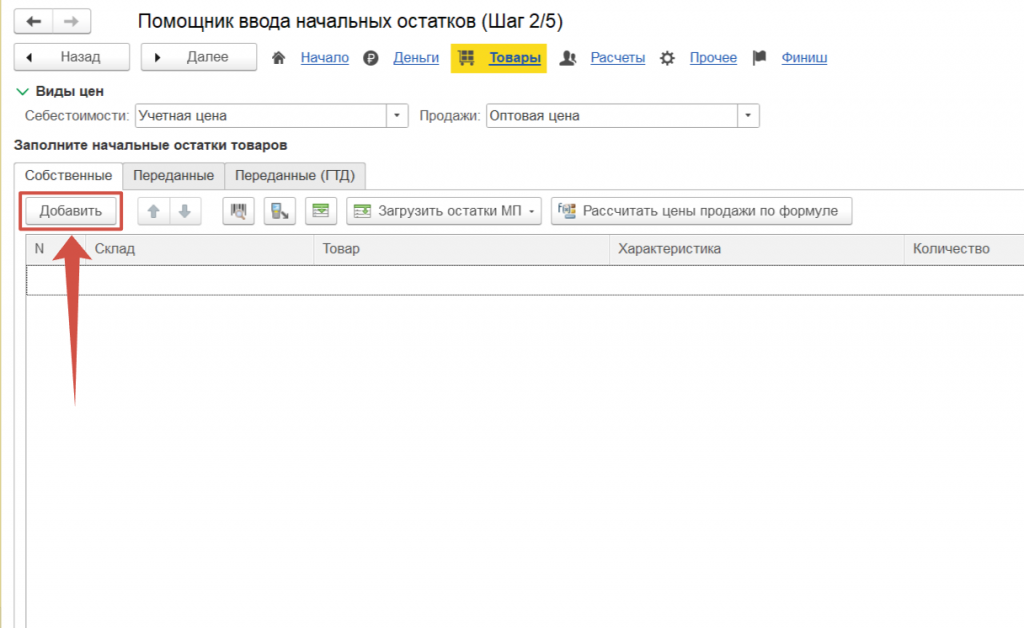Open the Продажи price type dropdown
This screenshot has height=628, width=1024.
click(748, 116)
